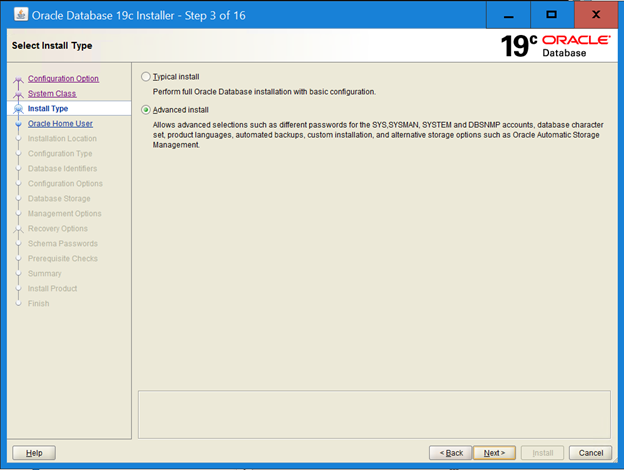624x470 pixels.
Task: Click the Oracle 19c Database logo
Action: 555,46
